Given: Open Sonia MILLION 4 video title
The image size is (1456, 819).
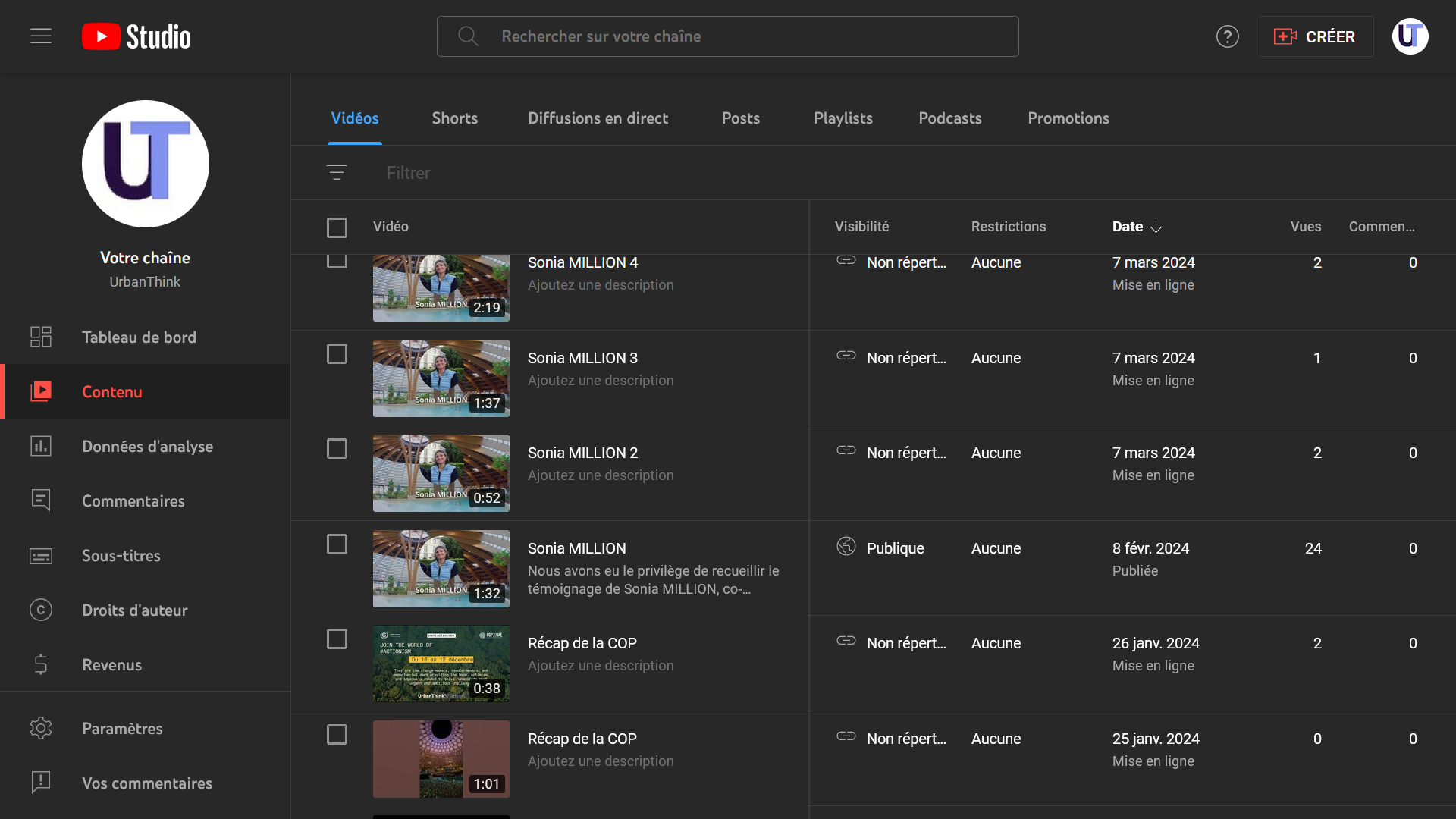Looking at the screenshot, I should click(582, 262).
